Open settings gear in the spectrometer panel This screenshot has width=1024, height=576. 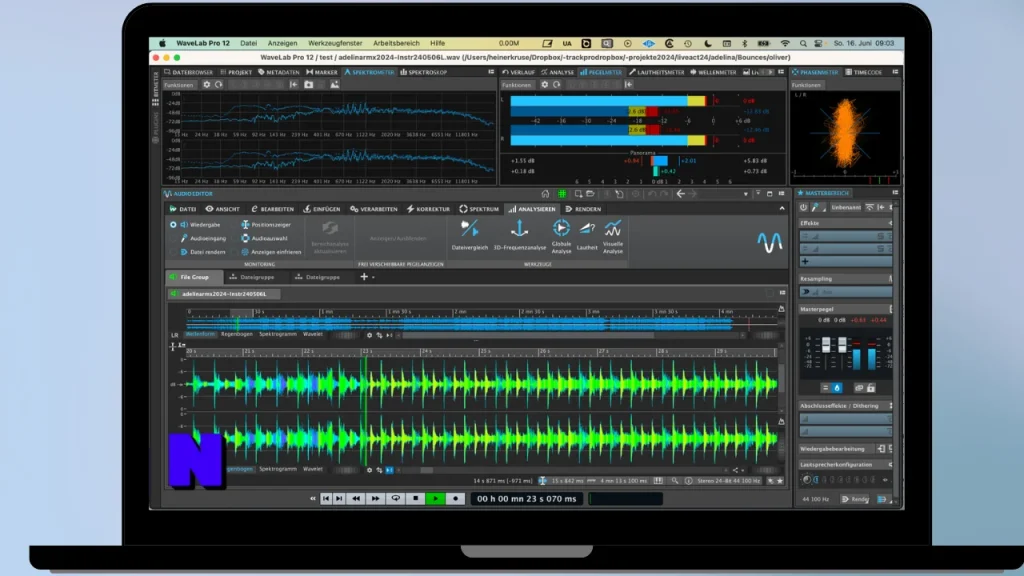point(207,85)
